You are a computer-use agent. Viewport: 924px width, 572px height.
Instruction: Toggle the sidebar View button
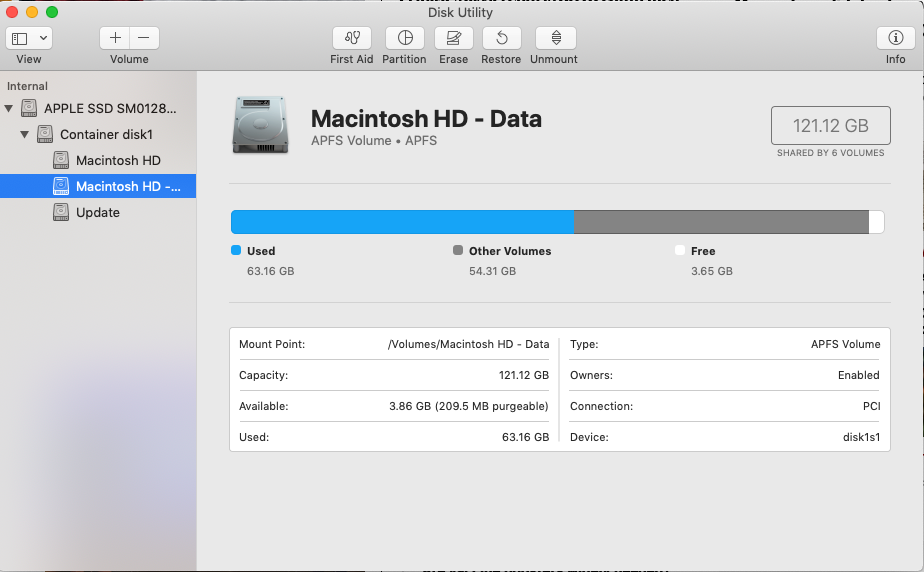coord(20,38)
